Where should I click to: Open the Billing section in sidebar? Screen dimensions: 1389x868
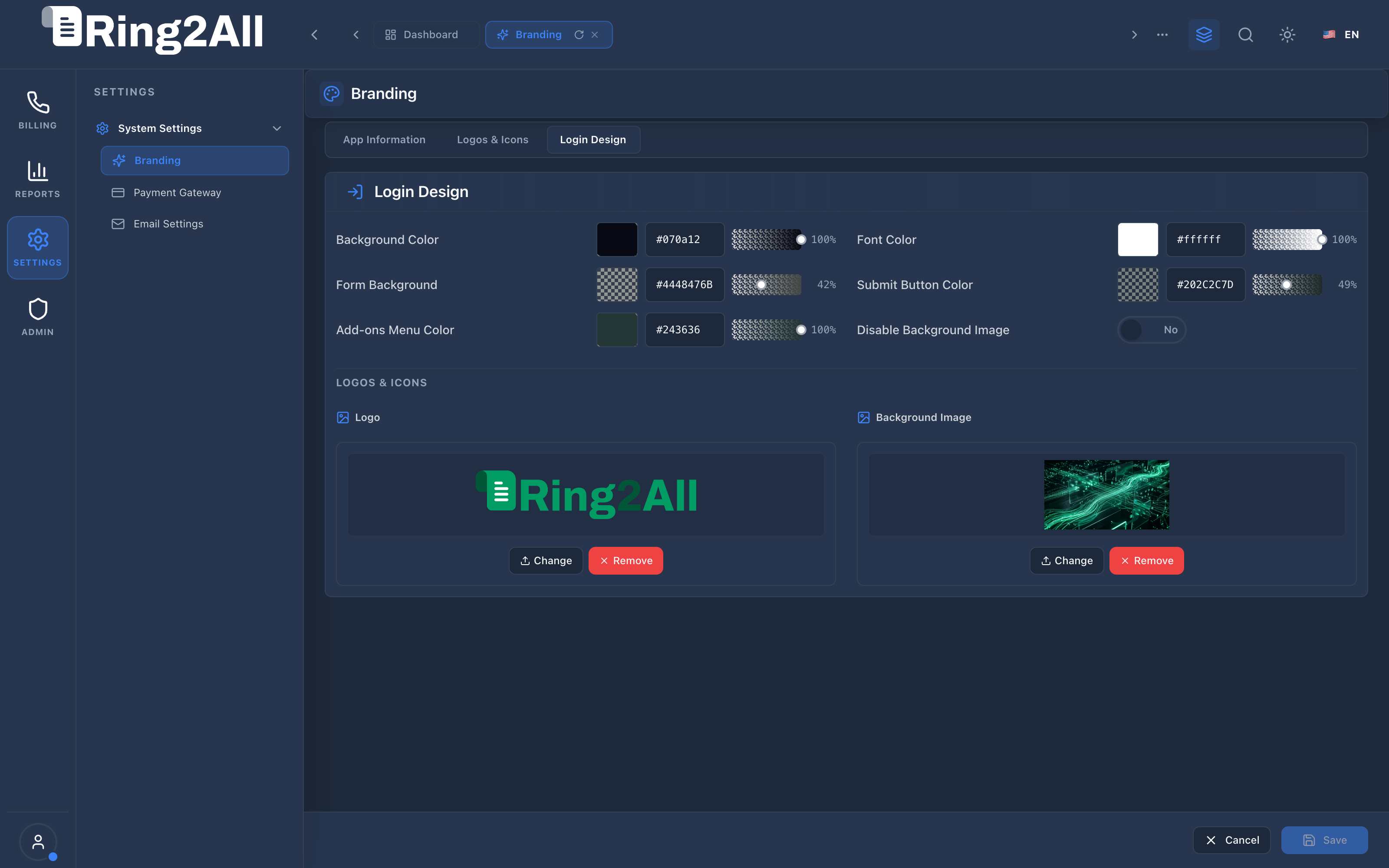coord(38,110)
